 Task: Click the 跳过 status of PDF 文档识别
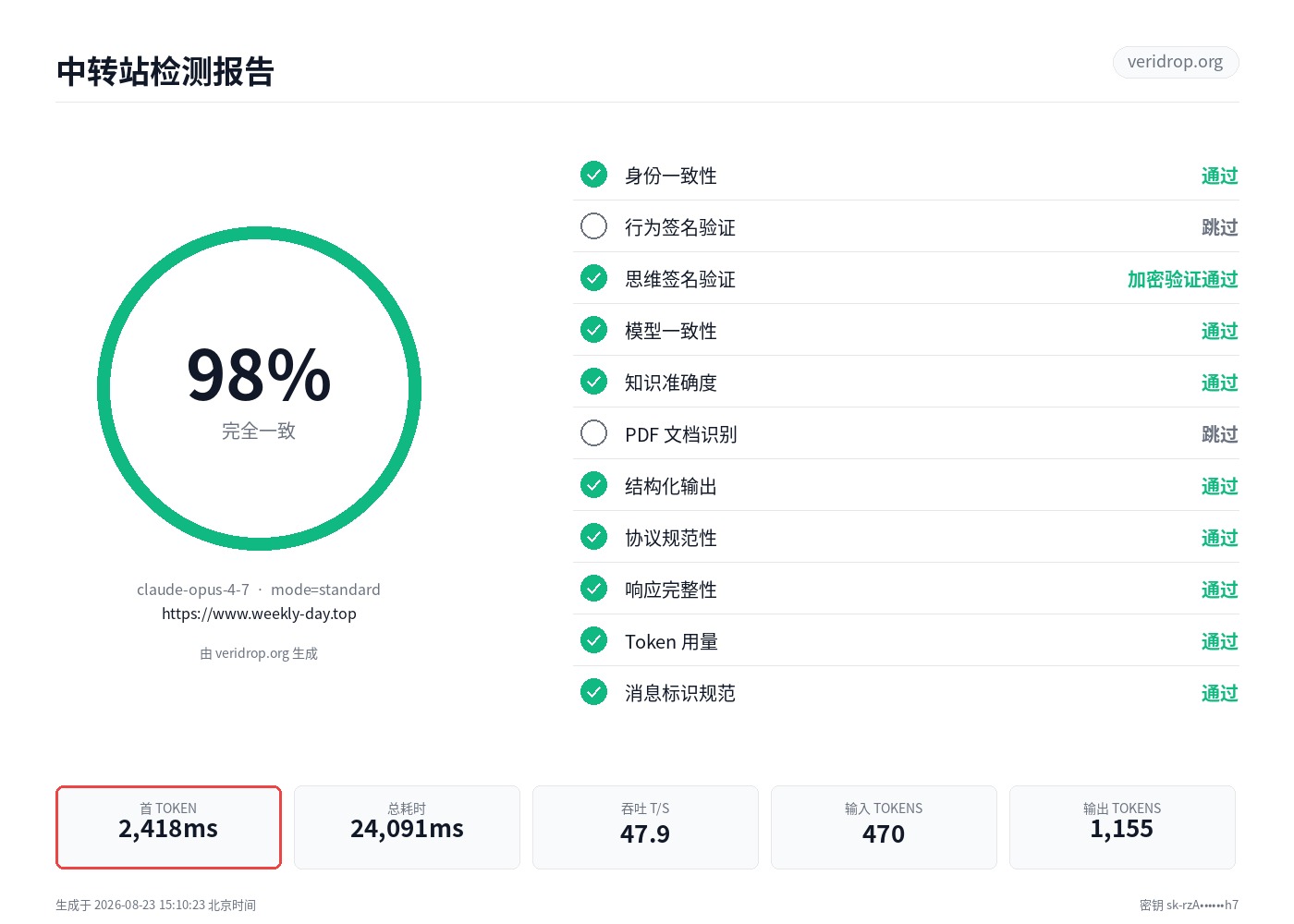1219,434
